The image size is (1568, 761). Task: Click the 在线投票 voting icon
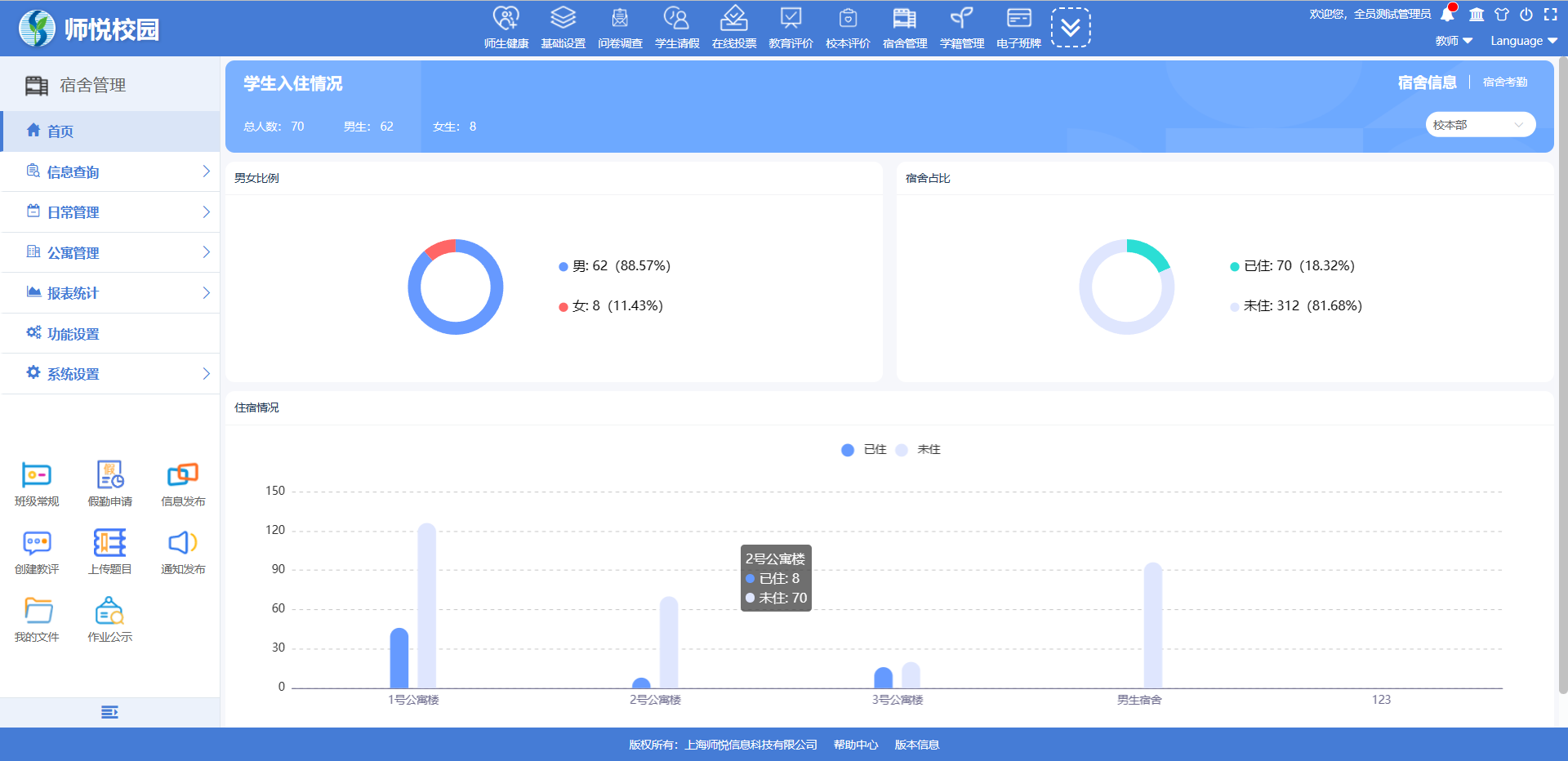tap(733, 20)
